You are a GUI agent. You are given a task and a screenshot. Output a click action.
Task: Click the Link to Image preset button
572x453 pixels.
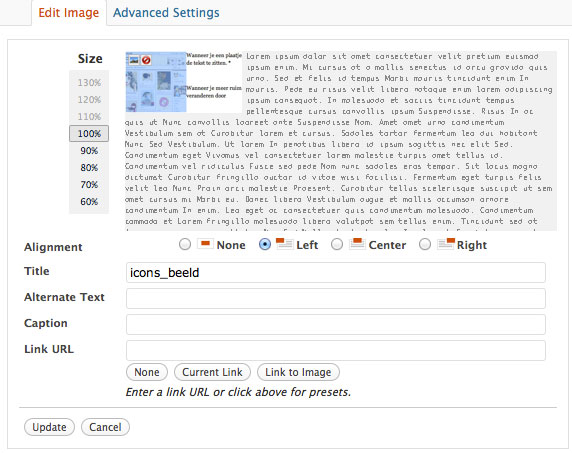[x=298, y=372]
